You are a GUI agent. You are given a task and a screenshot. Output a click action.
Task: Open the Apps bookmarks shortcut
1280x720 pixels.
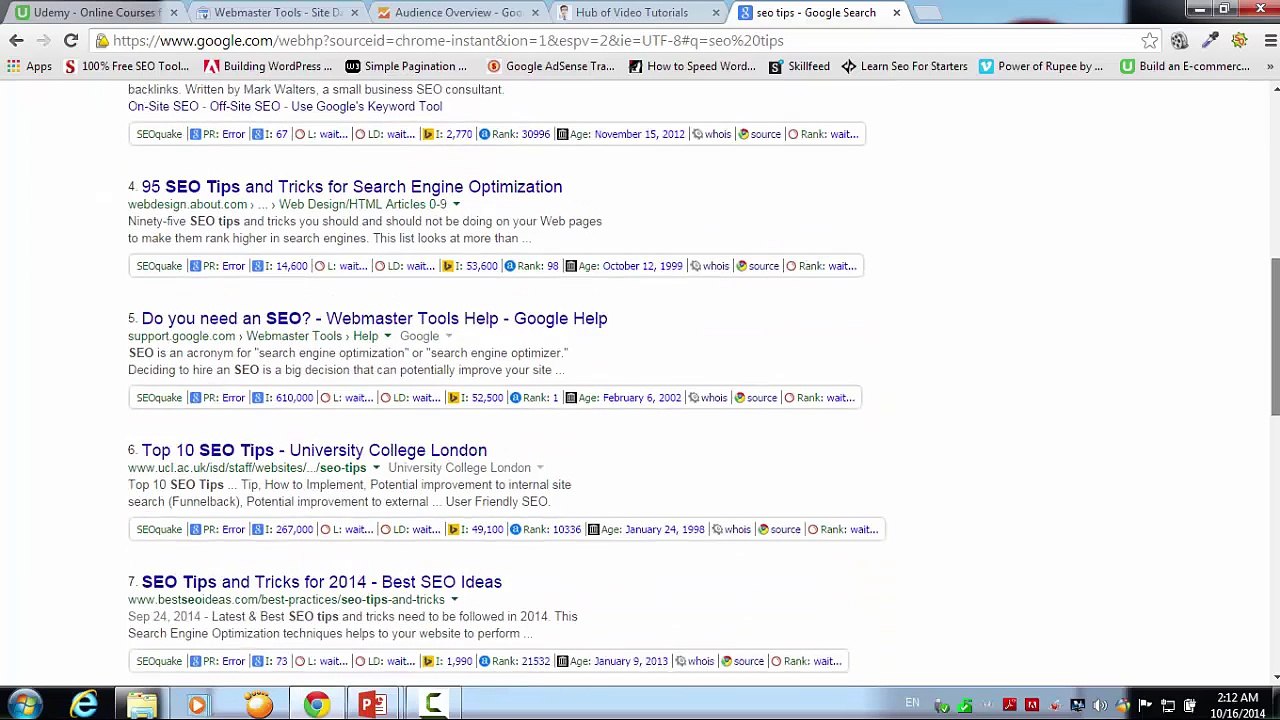(x=29, y=66)
